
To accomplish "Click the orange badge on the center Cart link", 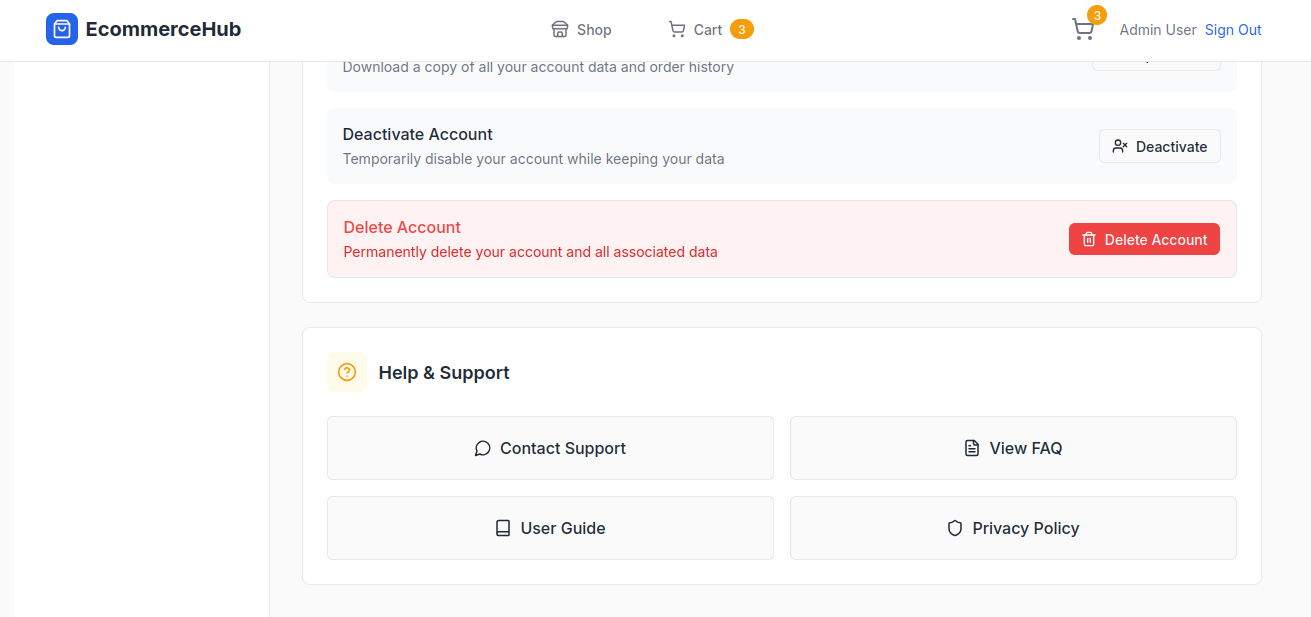I will (x=741, y=29).
